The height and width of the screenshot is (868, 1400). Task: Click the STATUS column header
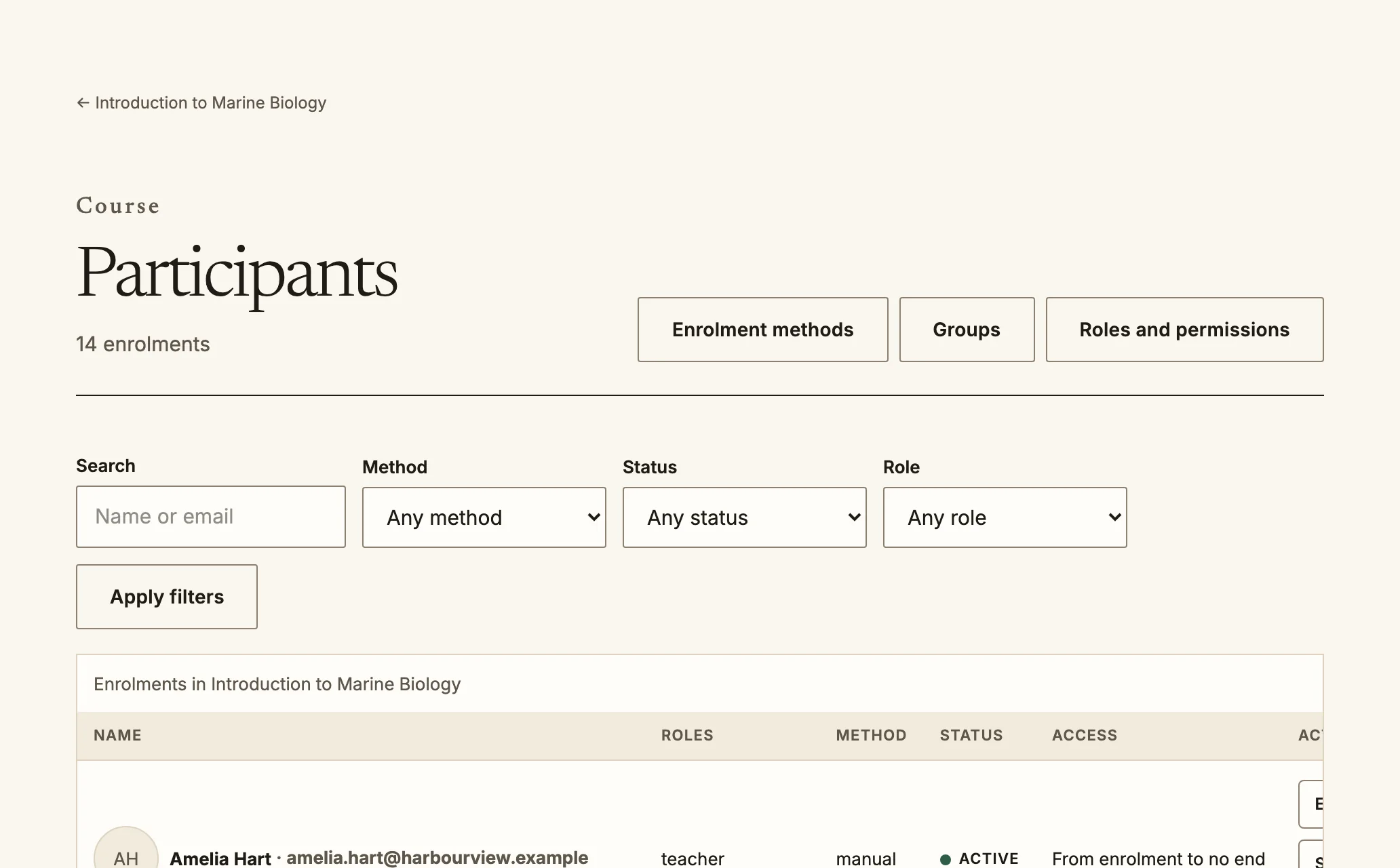click(971, 736)
